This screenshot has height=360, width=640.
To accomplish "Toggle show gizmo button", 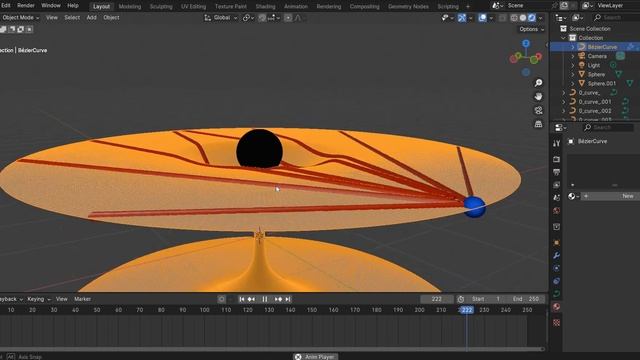I will 462,18.
